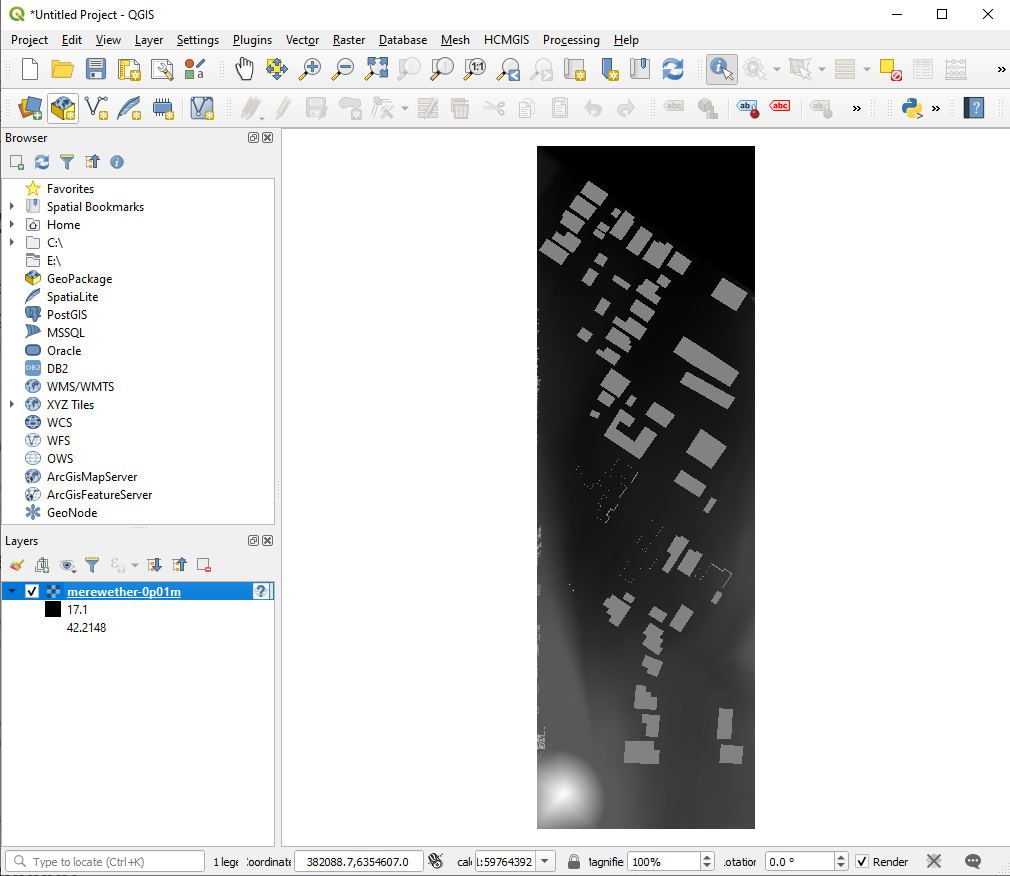Open Layer Styling panel brush icon
This screenshot has width=1010, height=876.
[x=17, y=566]
